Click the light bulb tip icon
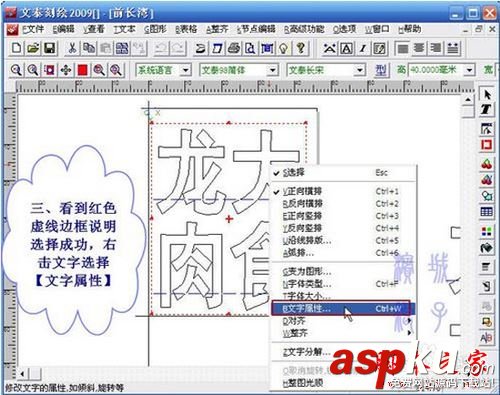 (283, 49)
